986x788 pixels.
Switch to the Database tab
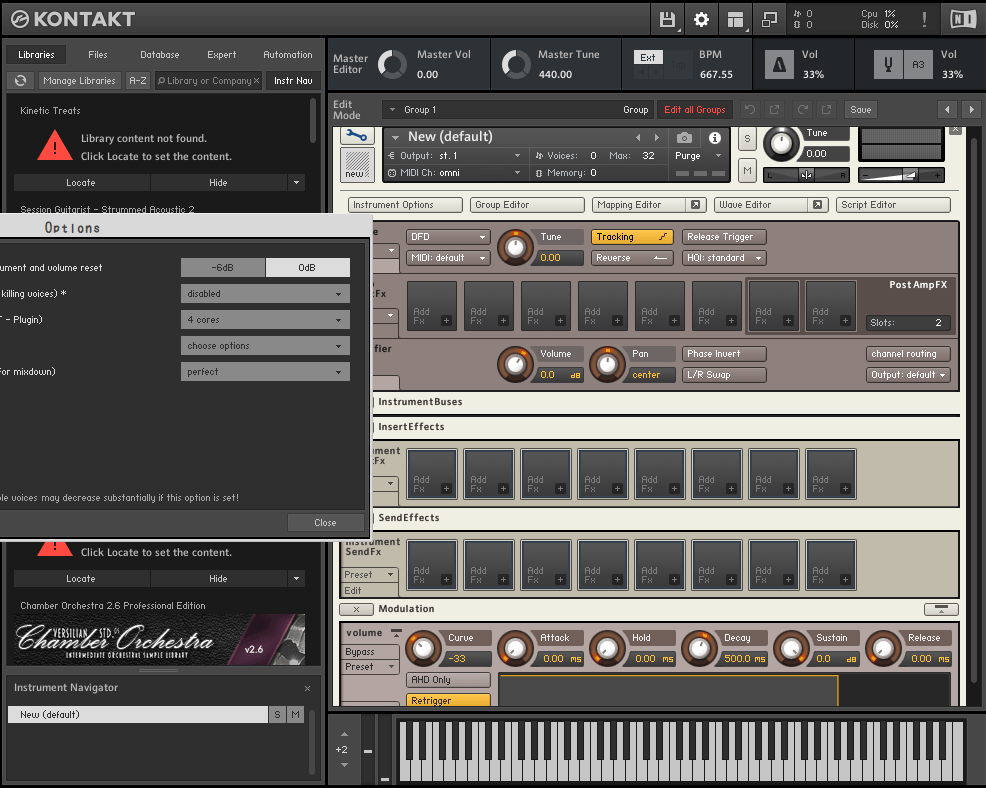[159, 55]
